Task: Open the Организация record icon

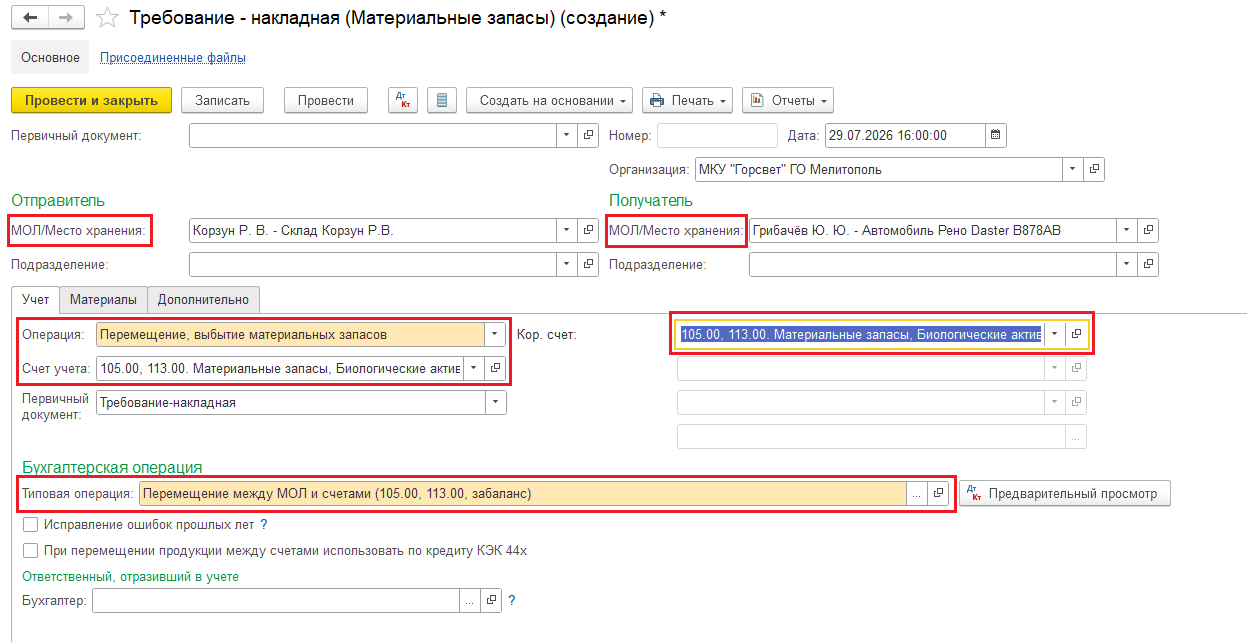Action: tap(1095, 169)
